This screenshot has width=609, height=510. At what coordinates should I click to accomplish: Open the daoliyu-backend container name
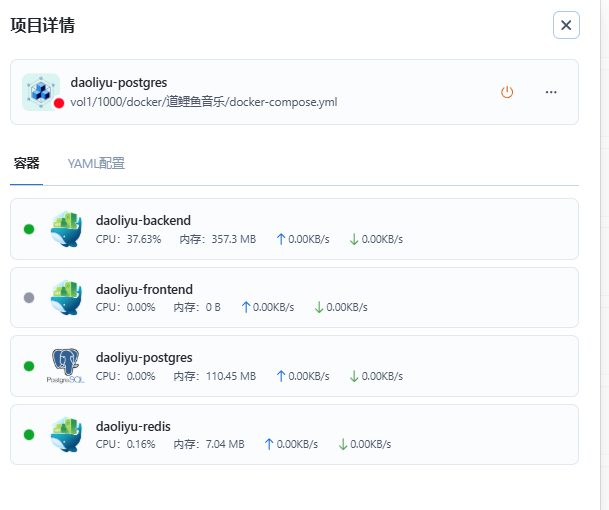143,221
